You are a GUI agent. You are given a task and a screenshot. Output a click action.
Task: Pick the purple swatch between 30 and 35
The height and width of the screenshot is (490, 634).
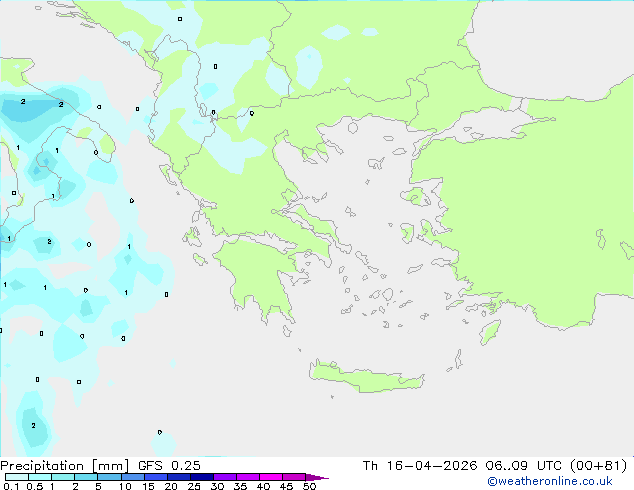(x=225, y=477)
